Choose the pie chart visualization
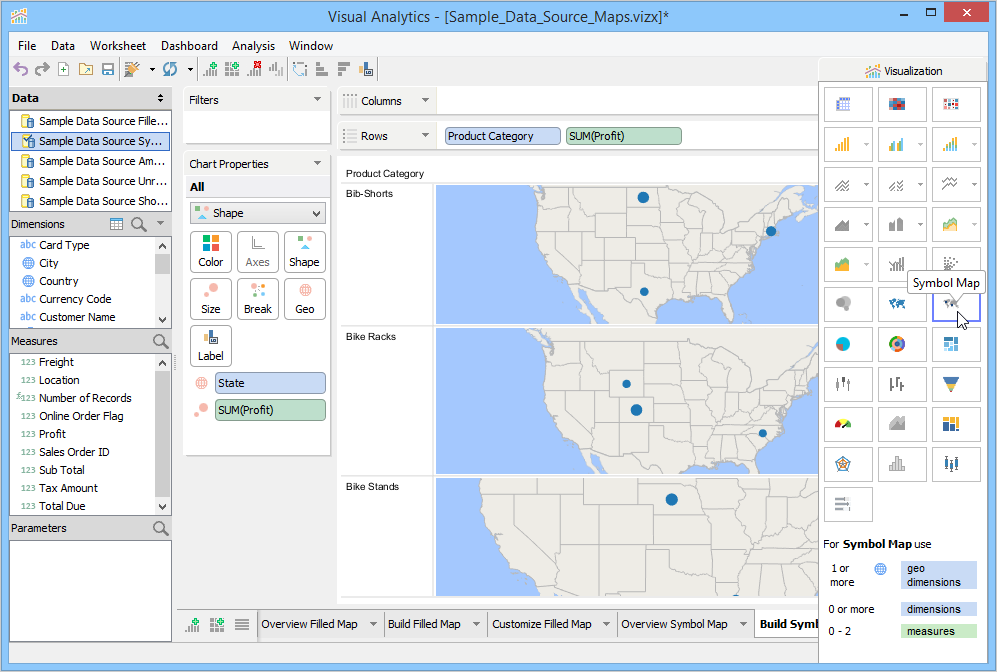997x672 pixels. (843, 344)
